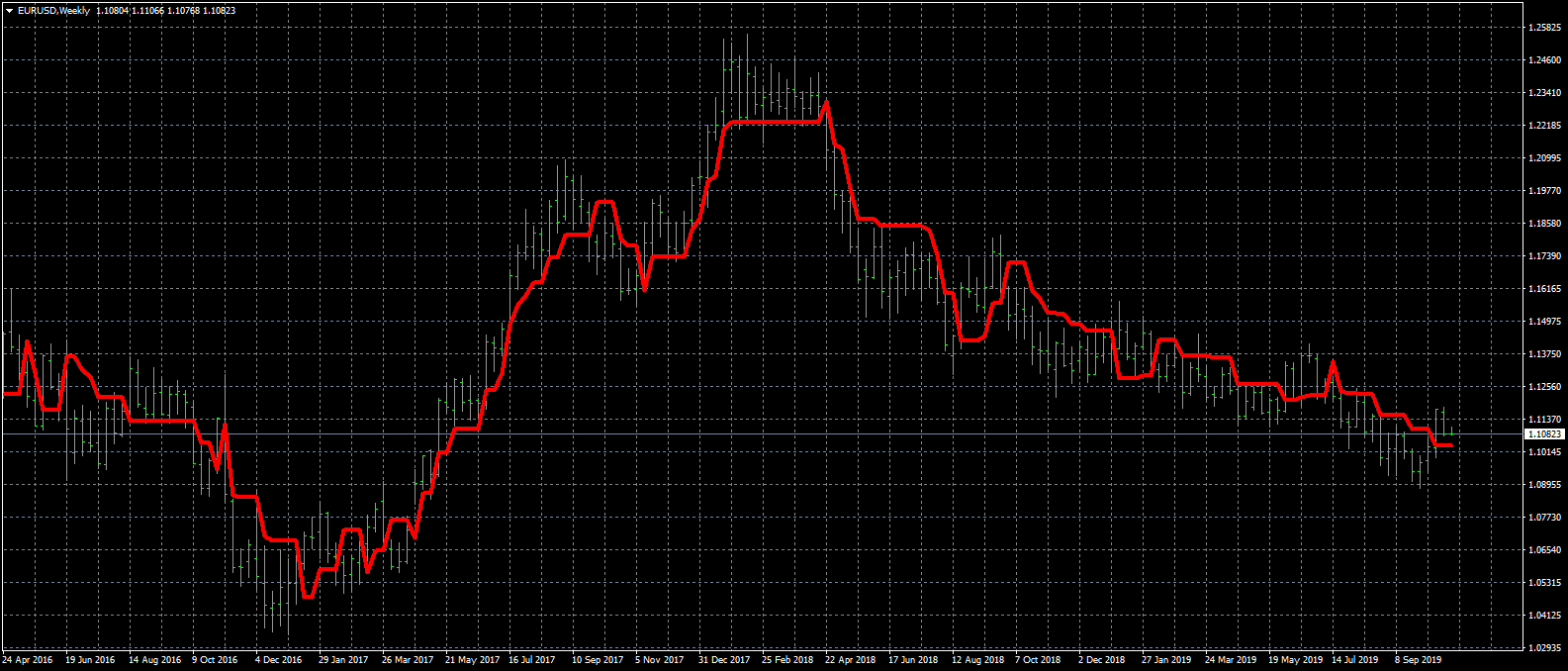
Task: Click the 1.11370 price axis label
Action: tap(1544, 420)
